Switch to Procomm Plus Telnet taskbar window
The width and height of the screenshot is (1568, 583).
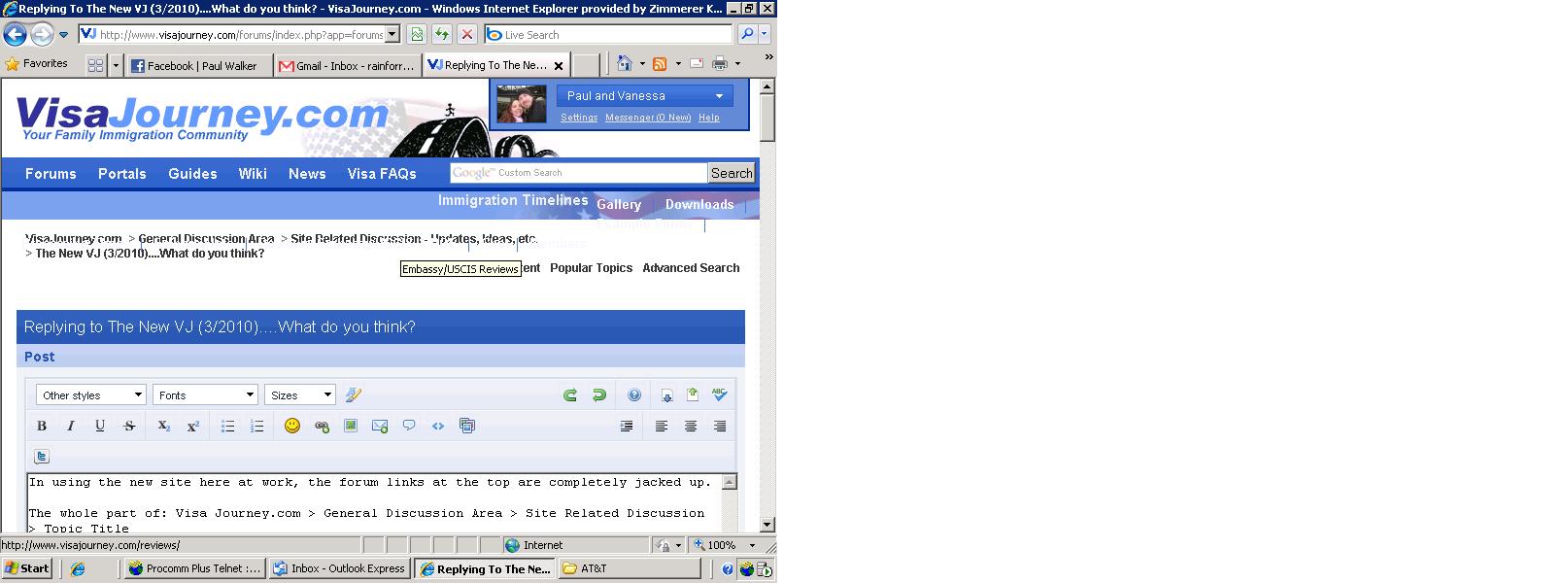tap(194, 568)
